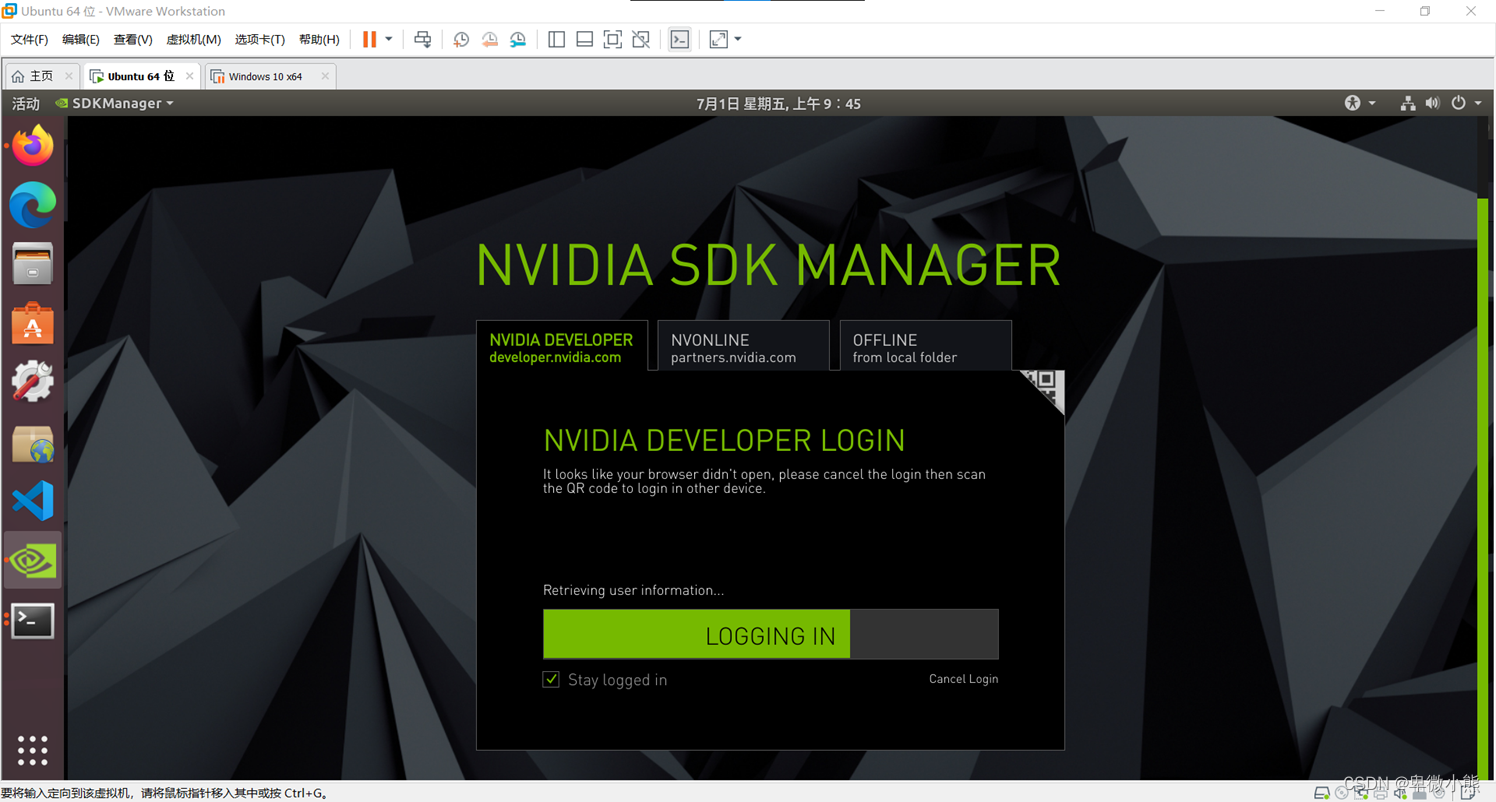Image resolution: width=1496 pixels, height=802 pixels.
Task: Click the network status icon
Action: pos(1407,103)
